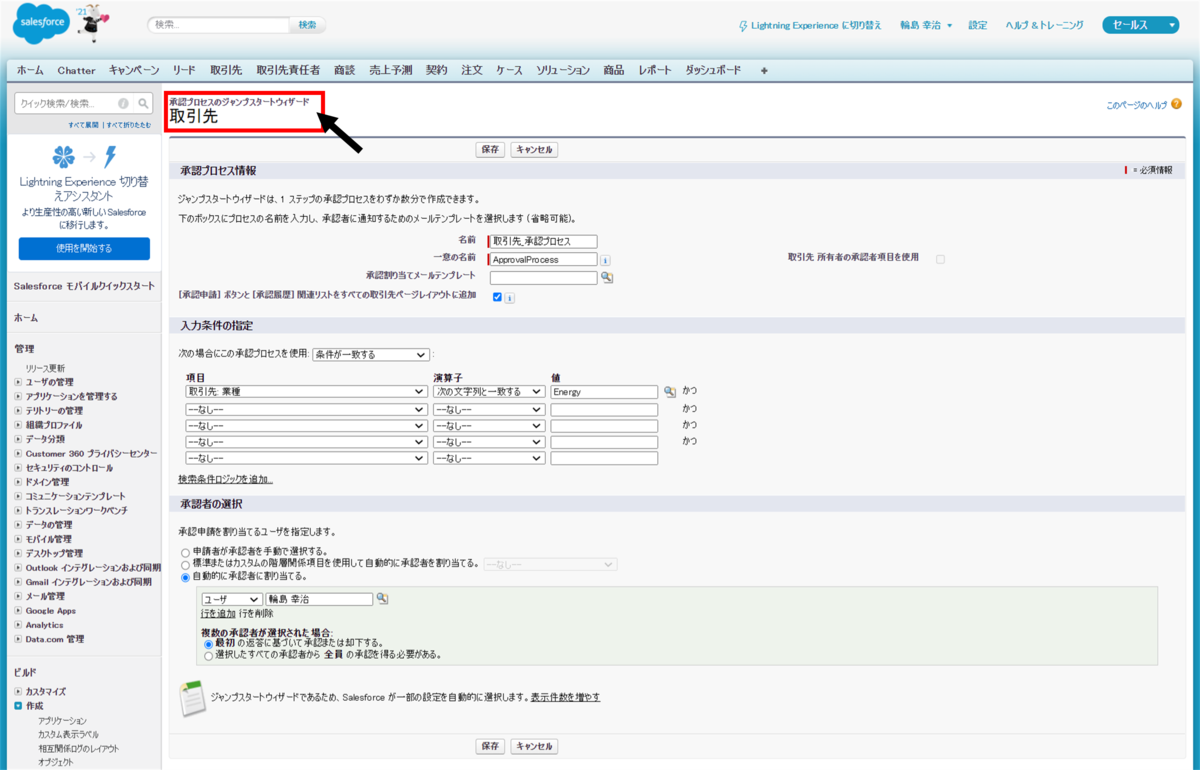Open the リード tab

(x=184, y=70)
